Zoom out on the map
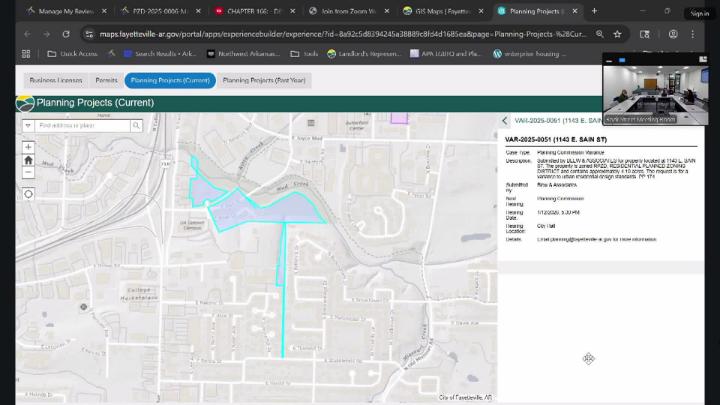720x405 pixels. (x=28, y=171)
